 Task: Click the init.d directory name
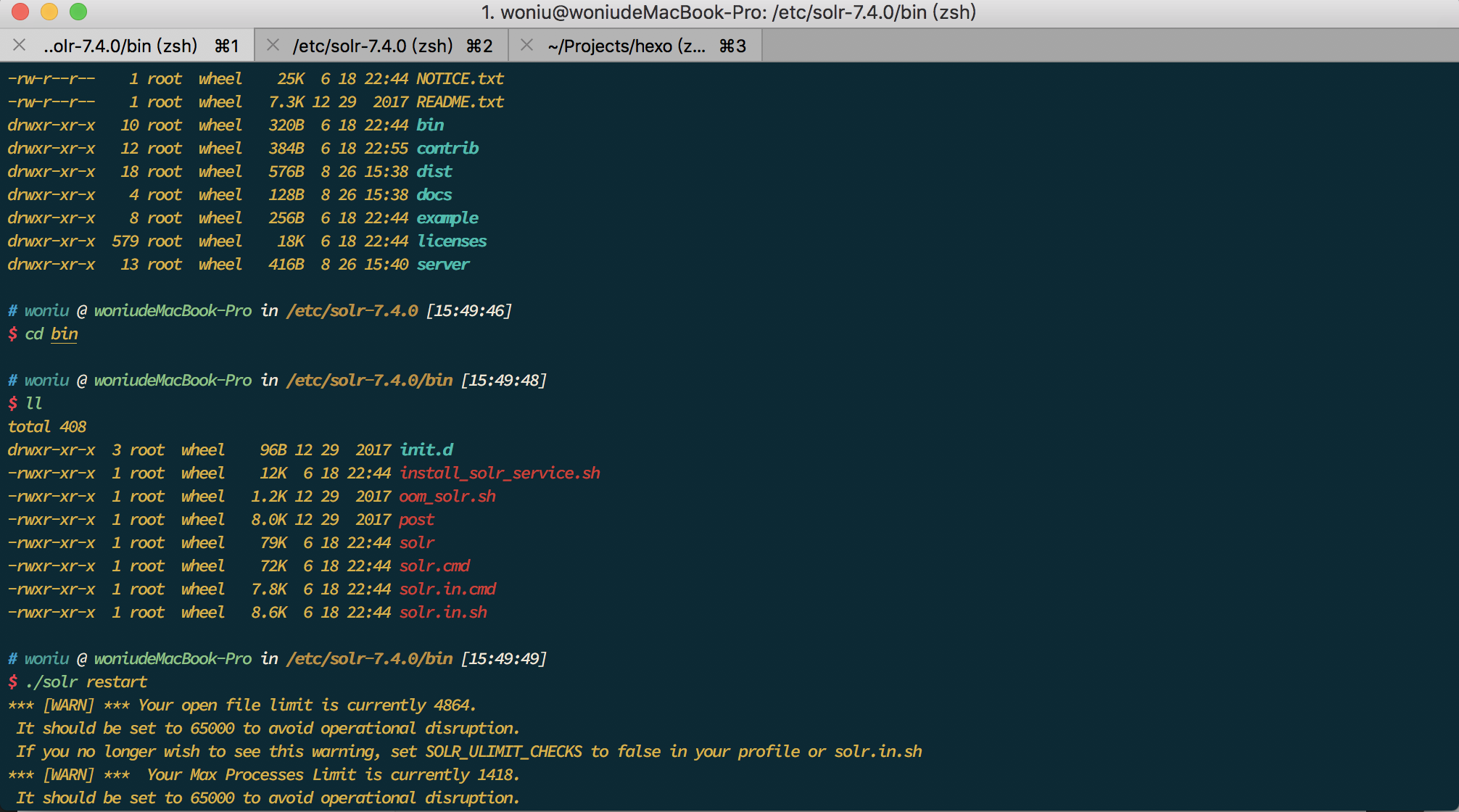426,450
